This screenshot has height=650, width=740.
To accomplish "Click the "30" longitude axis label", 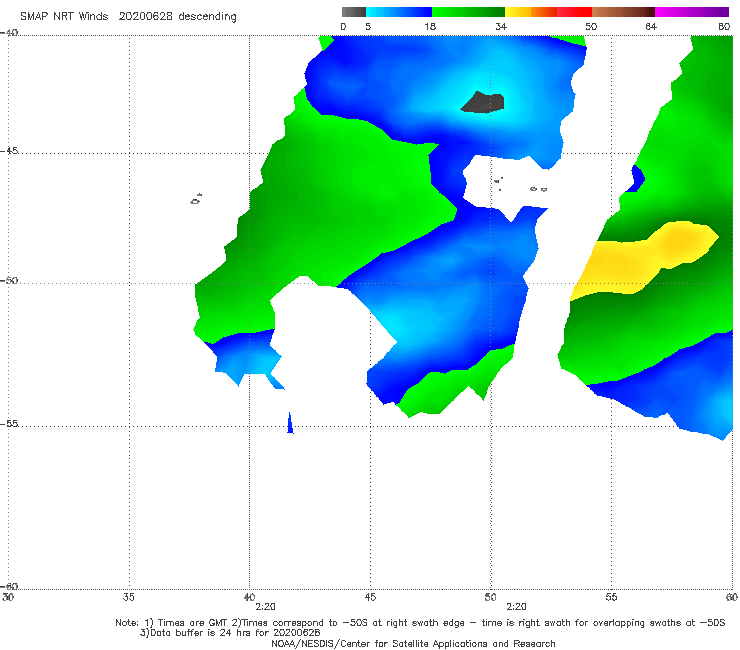I will pyautogui.click(x=8, y=597).
